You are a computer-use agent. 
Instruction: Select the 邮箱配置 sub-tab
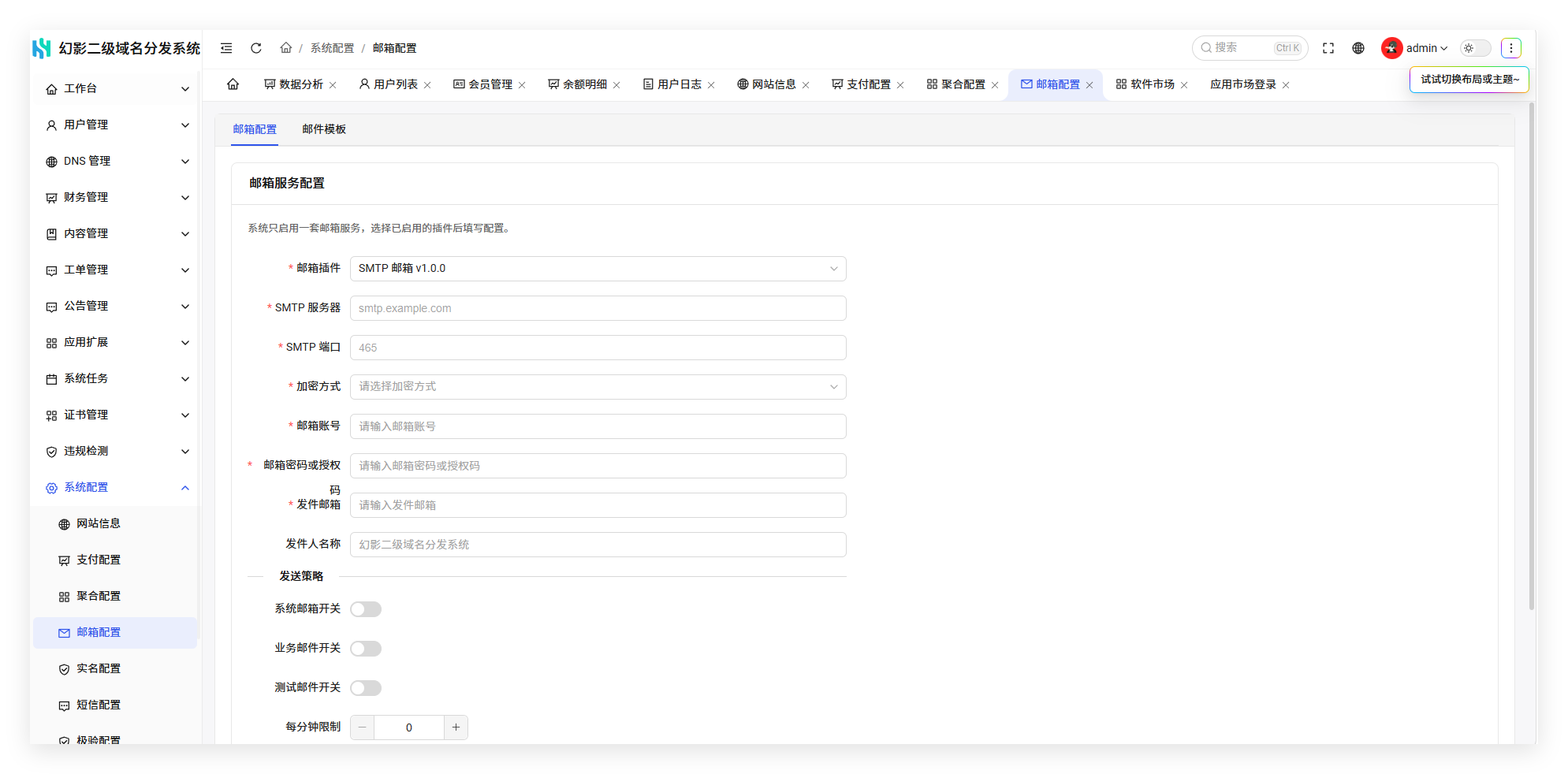pos(255,129)
